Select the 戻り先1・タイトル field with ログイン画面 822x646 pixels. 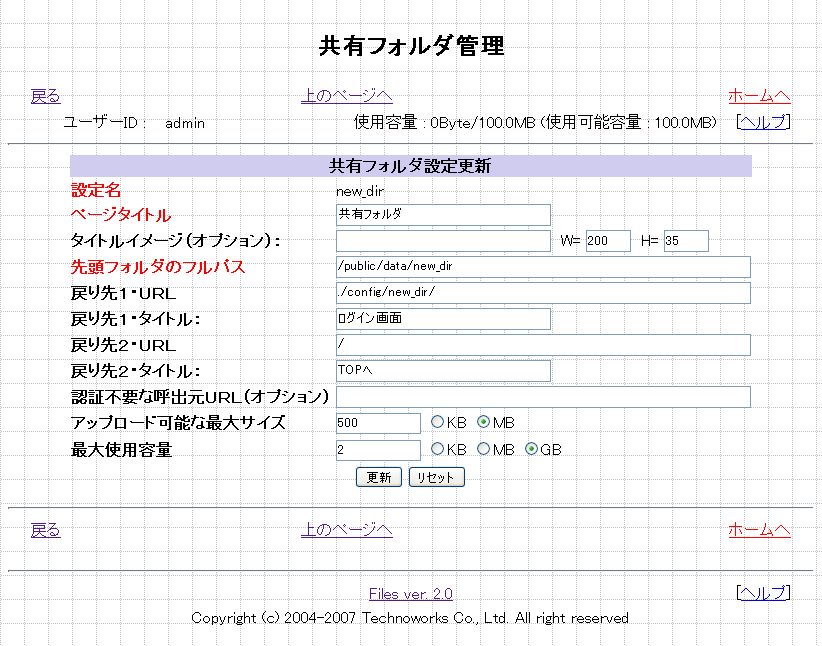pyautogui.click(x=443, y=319)
